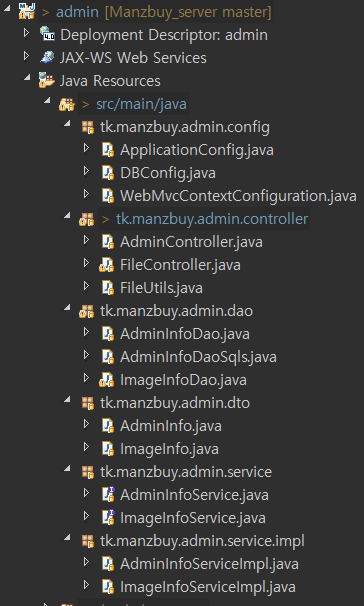The height and width of the screenshot is (606, 364).
Task: Select the tk.manzbuy.admin.dto package label
Action: [175, 403]
